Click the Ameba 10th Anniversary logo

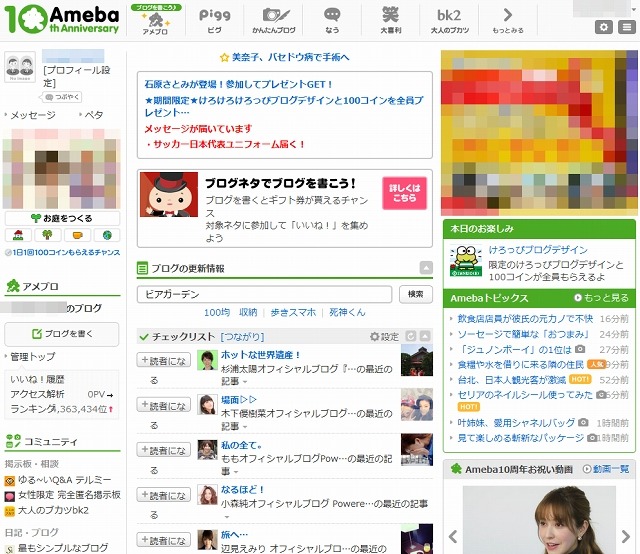(x=62, y=19)
